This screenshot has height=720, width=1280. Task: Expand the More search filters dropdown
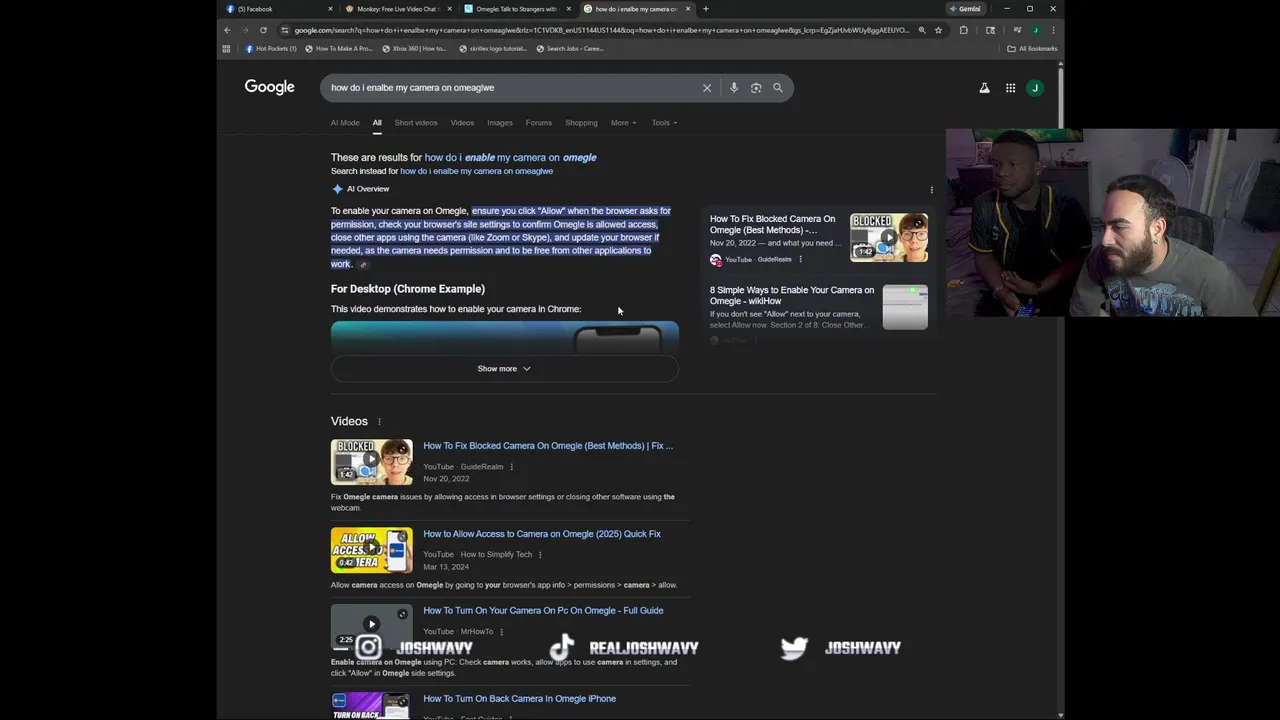[x=623, y=123]
